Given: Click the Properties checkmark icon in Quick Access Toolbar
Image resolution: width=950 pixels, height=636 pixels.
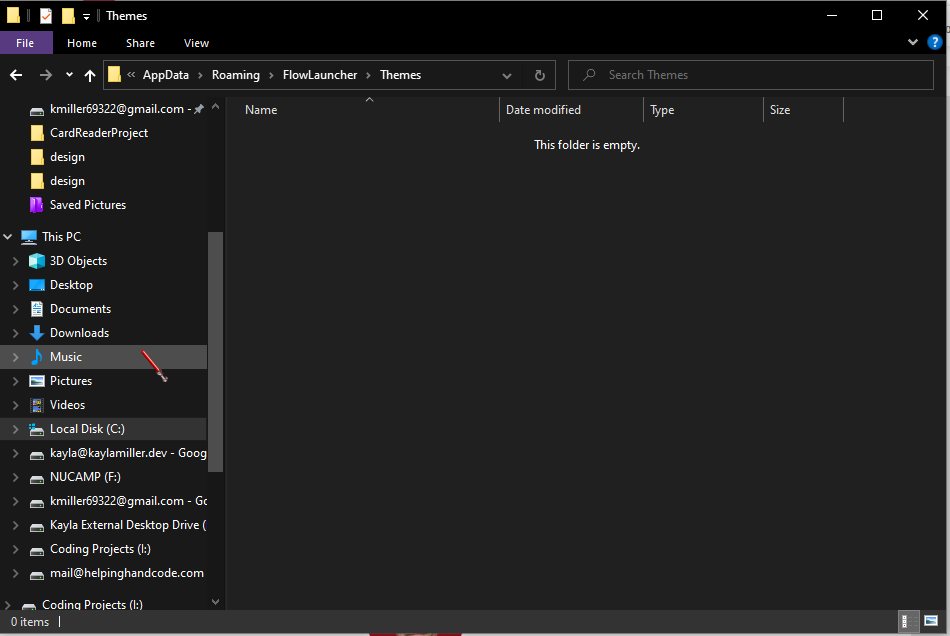Looking at the screenshot, I should (x=44, y=15).
